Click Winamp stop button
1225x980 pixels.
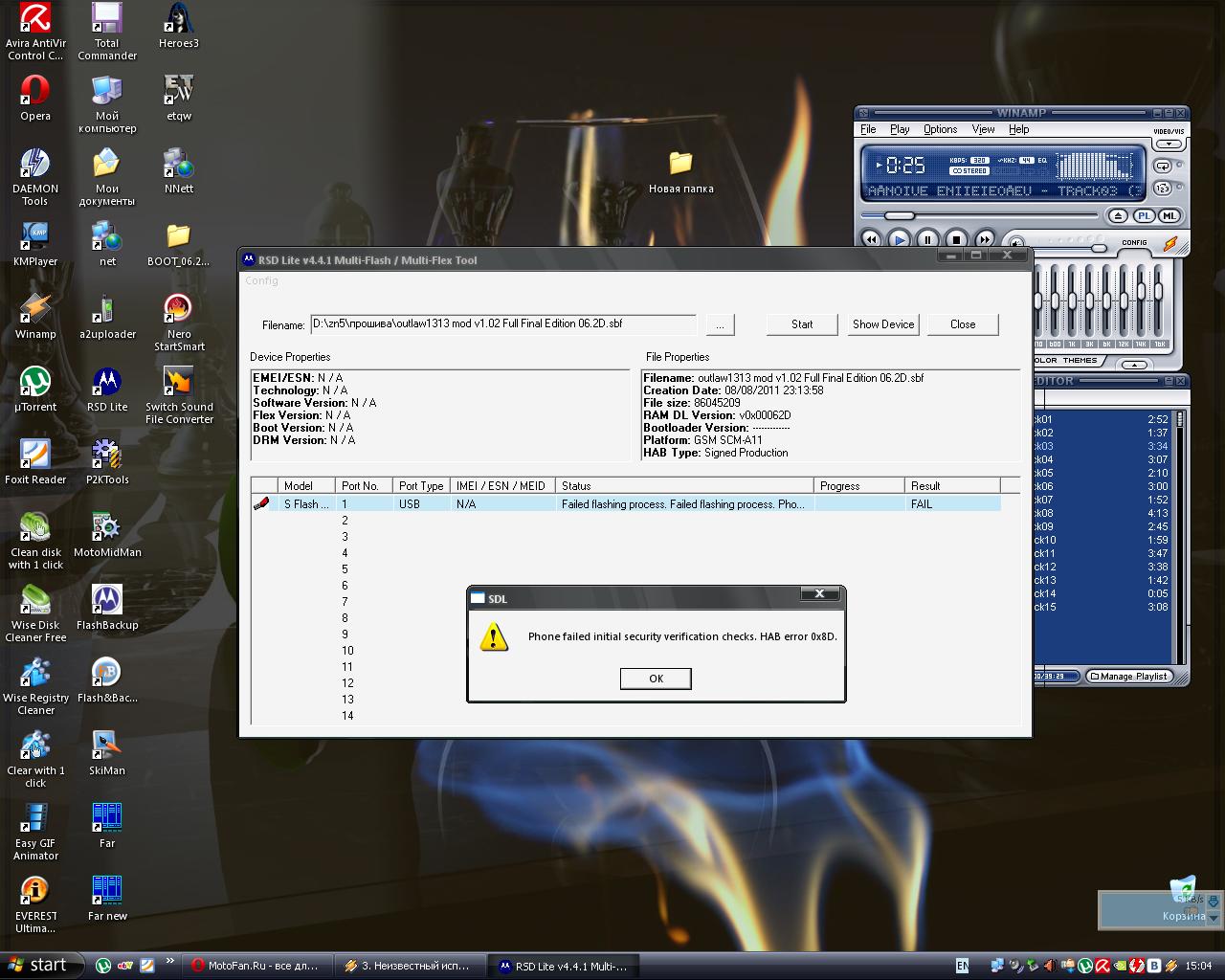pyautogui.click(x=956, y=239)
